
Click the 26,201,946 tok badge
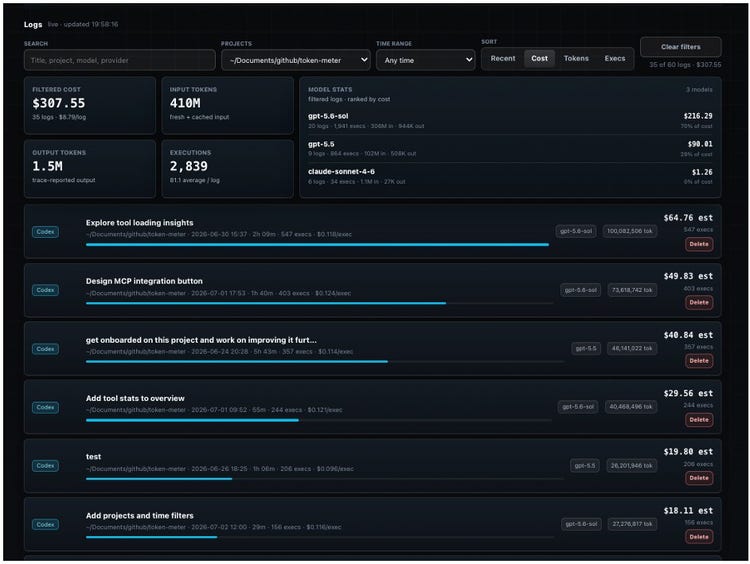[x=631, y=465]
